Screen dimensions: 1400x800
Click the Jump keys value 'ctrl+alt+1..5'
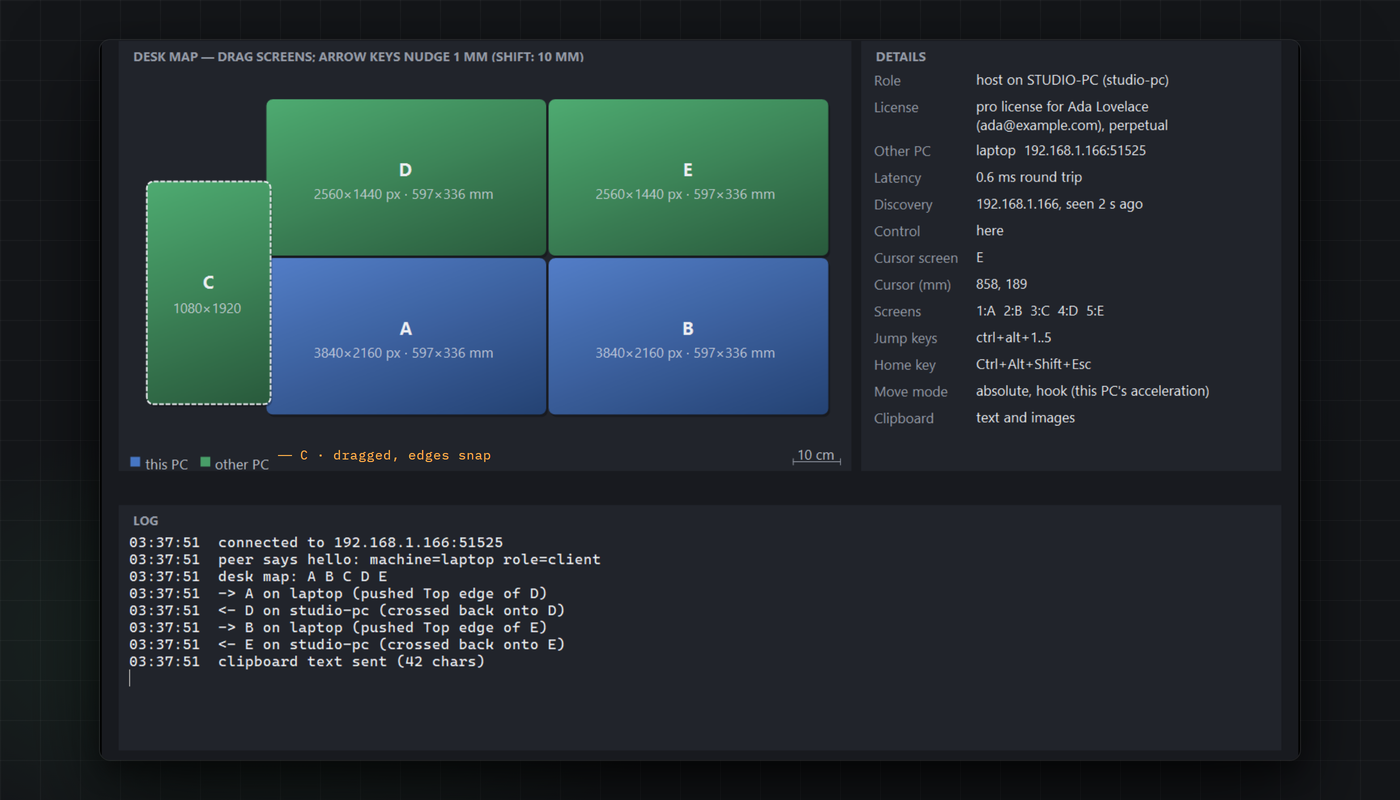tap(1014, 338)
